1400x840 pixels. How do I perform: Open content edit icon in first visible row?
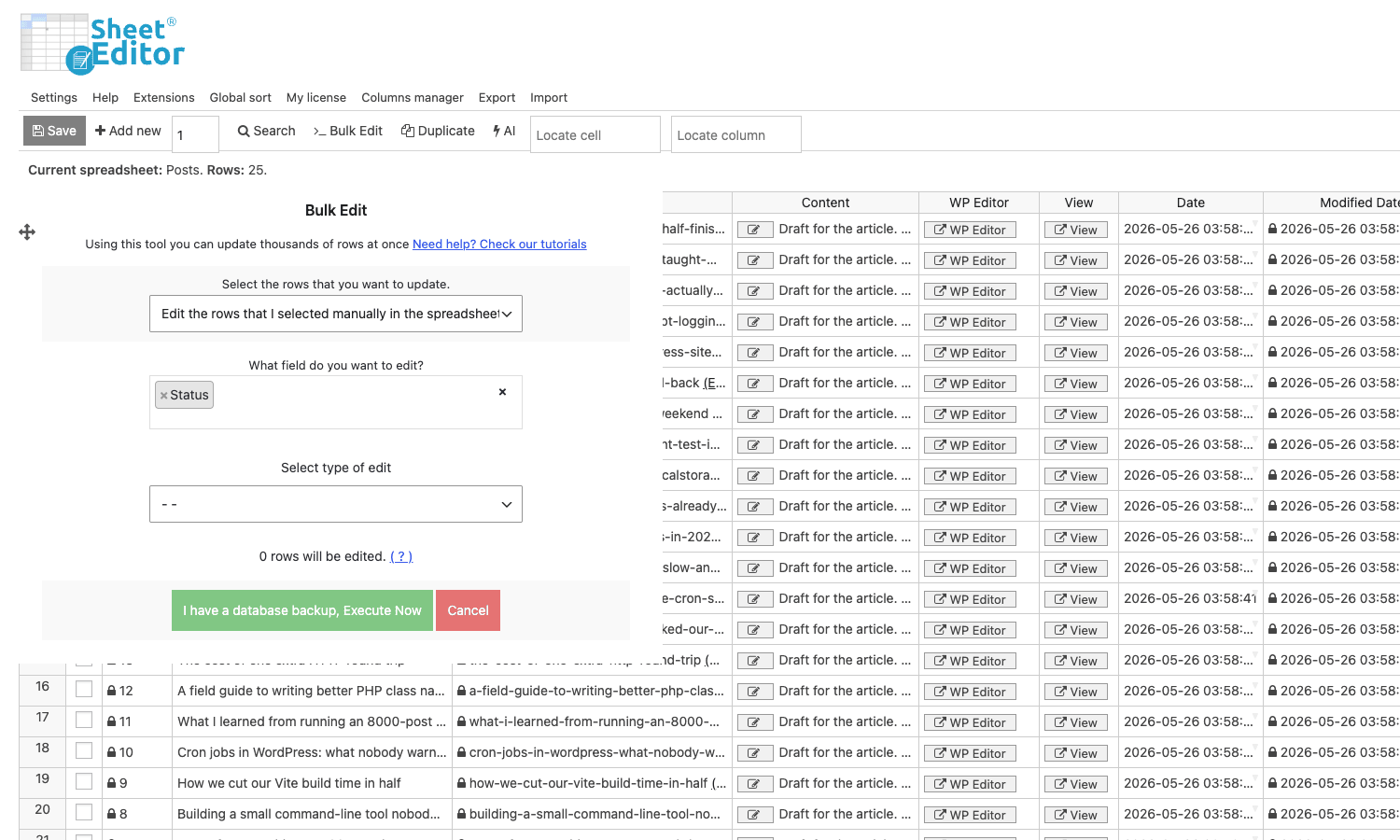point(754,230)
